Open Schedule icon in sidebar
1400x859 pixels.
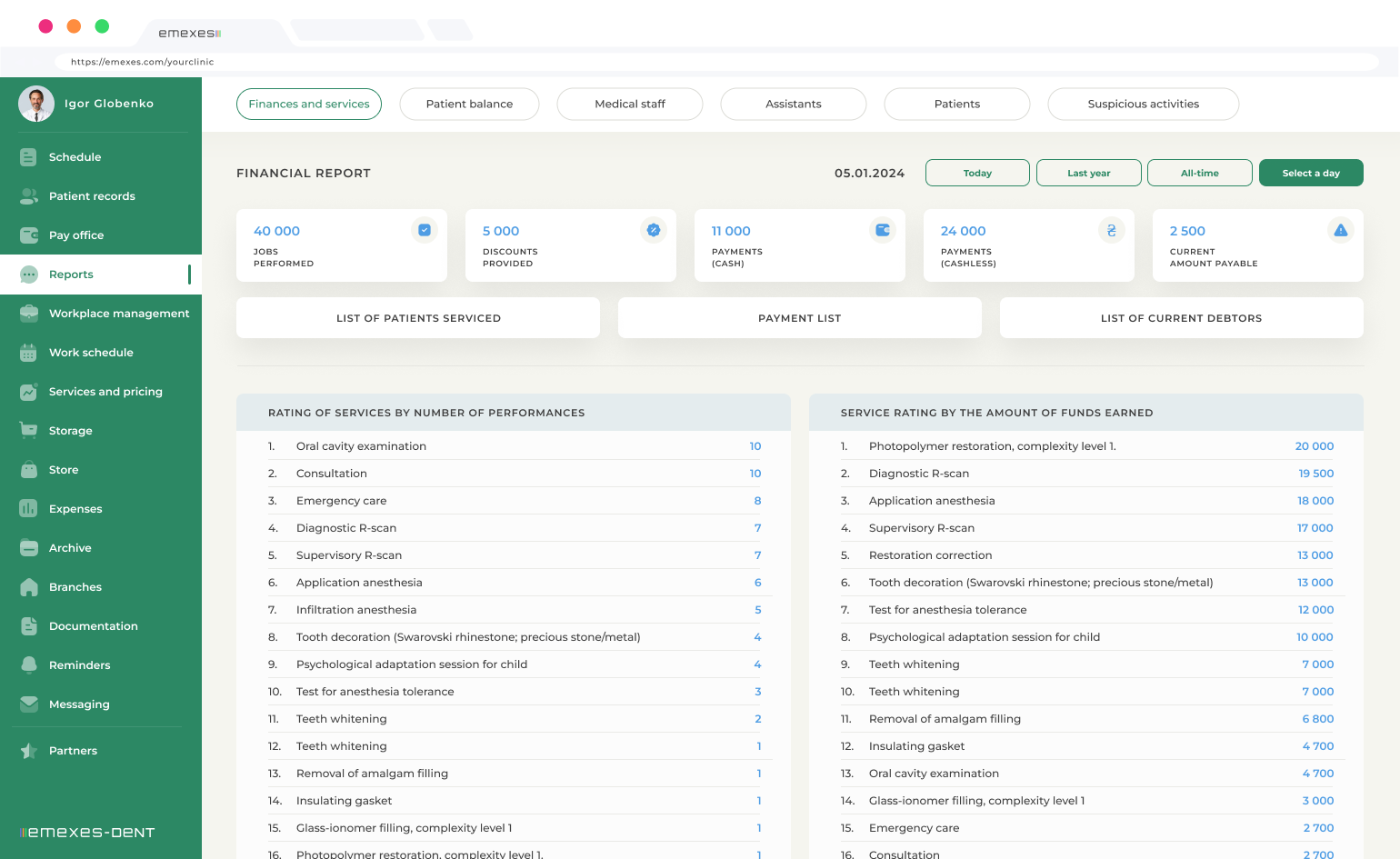point(28,157)
